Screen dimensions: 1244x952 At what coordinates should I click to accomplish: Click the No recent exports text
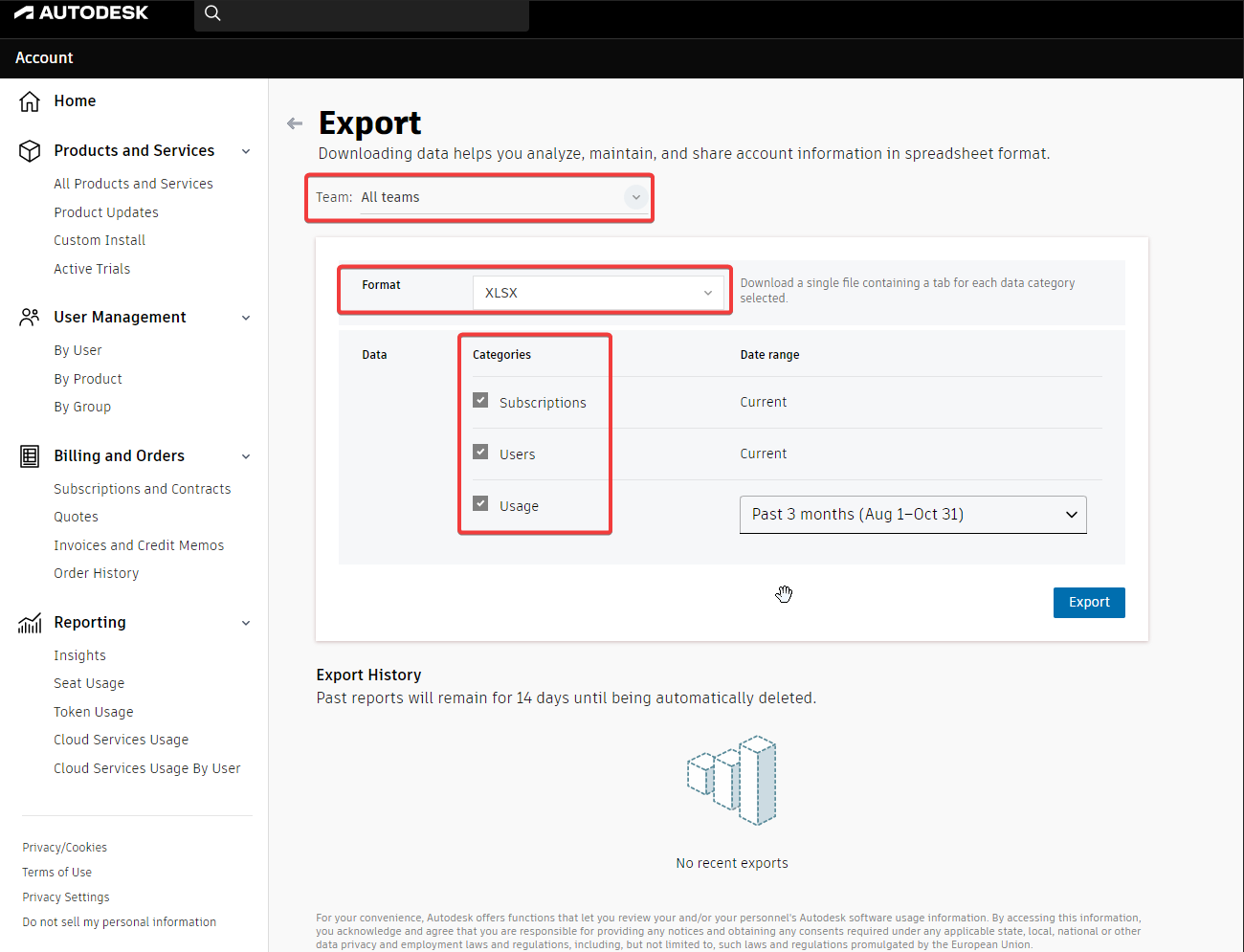[x=732, y=864]
